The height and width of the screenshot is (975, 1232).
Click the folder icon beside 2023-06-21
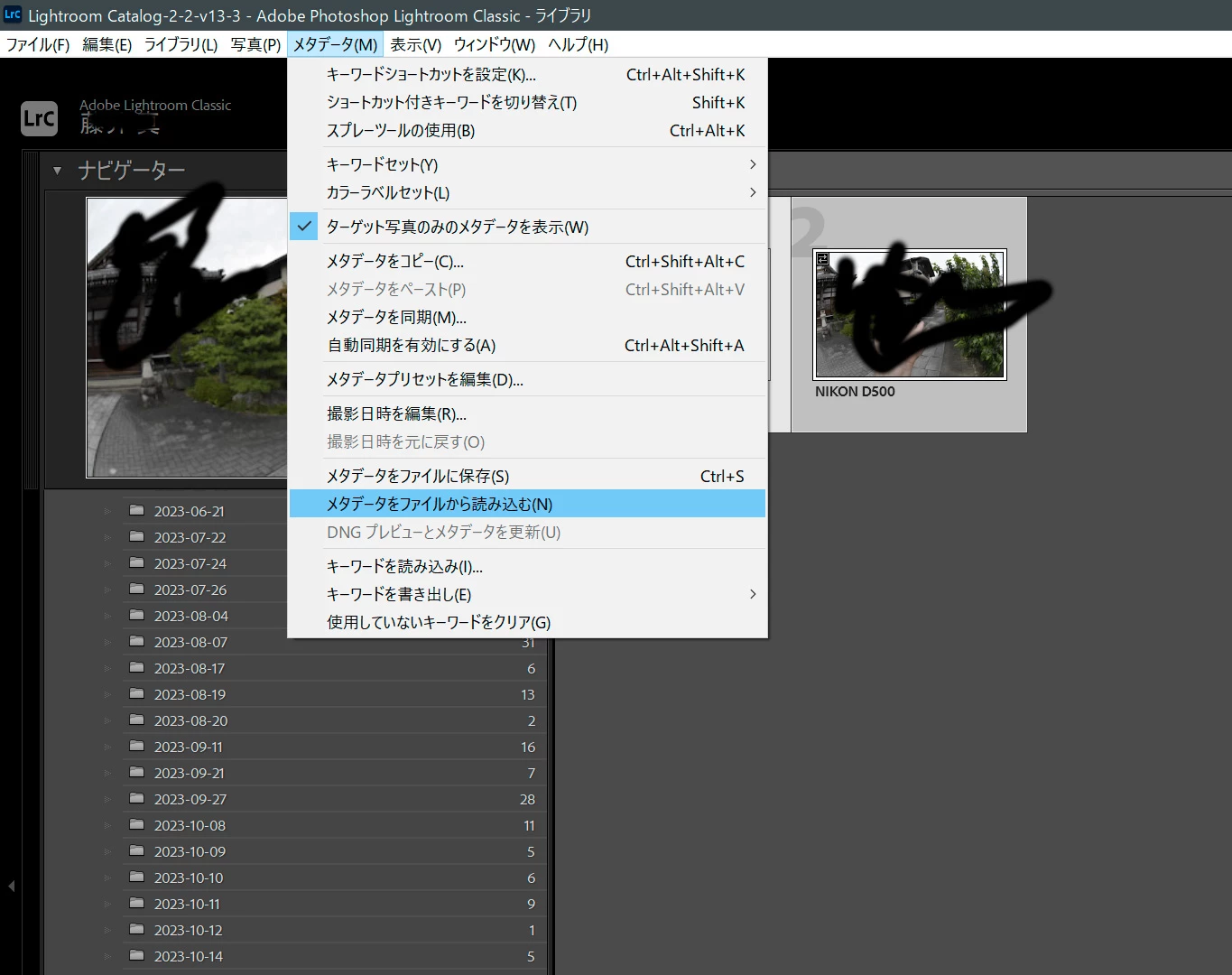[x=137, y=510]
